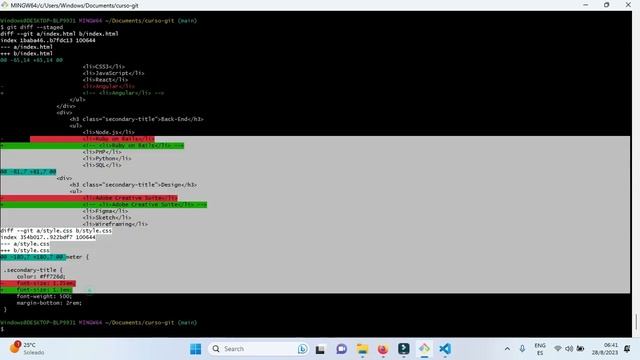This screenshot has width=640, height=360.
Task: Click the Back-End secondary-title h3 line
Action: tap(137, 119)
